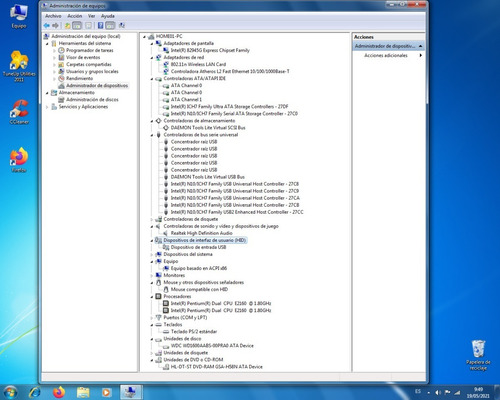Screen dimensions: 500x400
Task: Click the Monitores category icon
Action: pyautogui.click(x=158, y=275)
